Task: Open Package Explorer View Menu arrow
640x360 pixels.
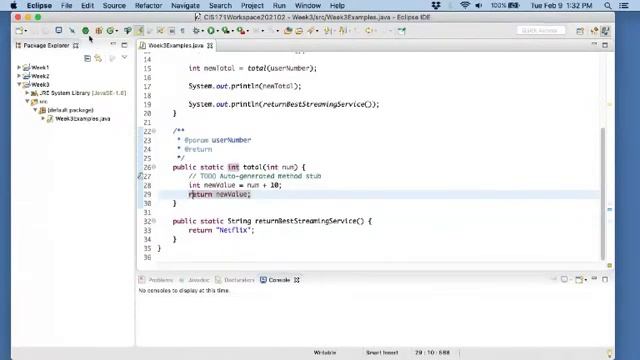Action: coord(124,58)
